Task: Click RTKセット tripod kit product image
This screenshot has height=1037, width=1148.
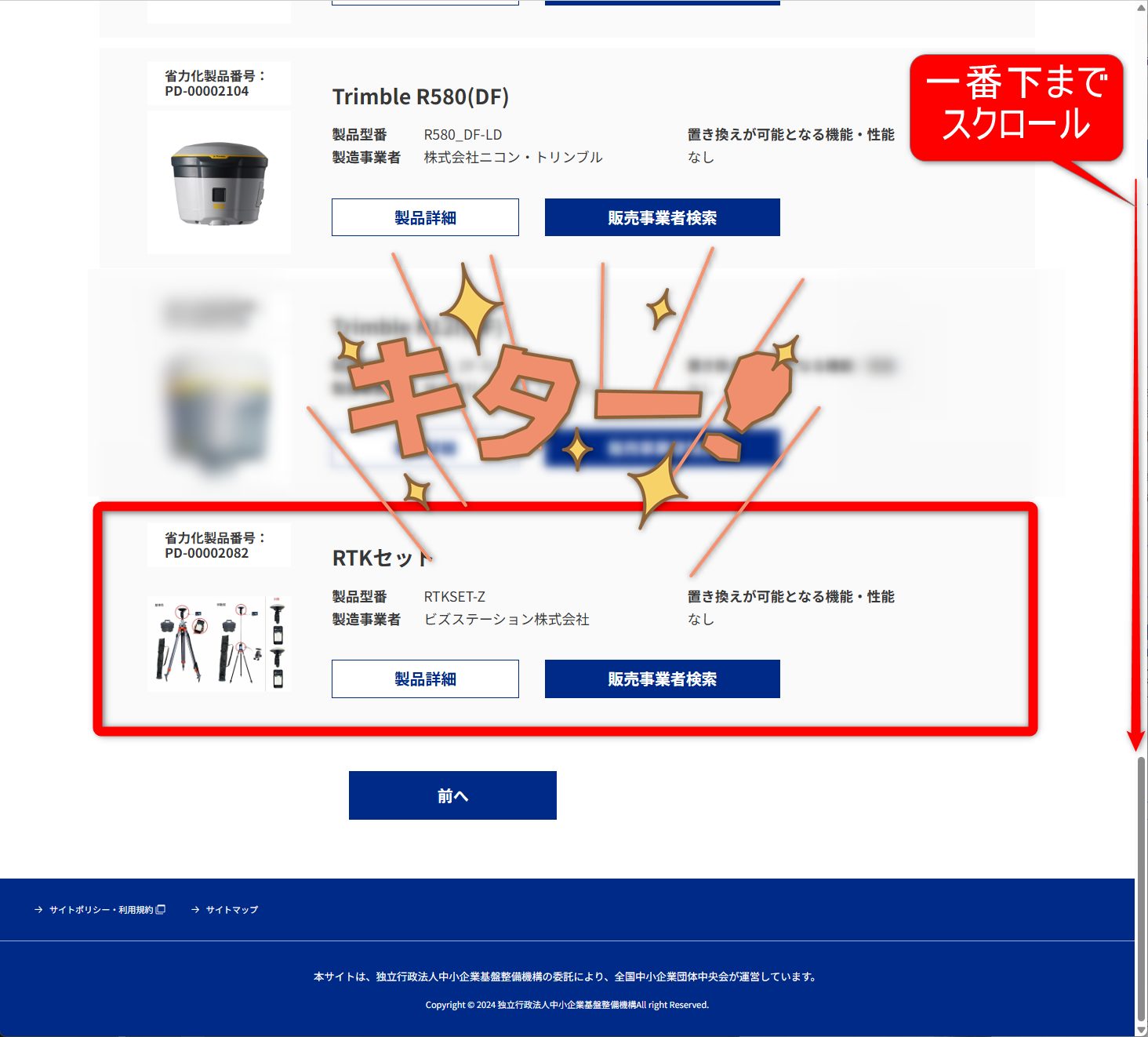Action: click(219, 643)
